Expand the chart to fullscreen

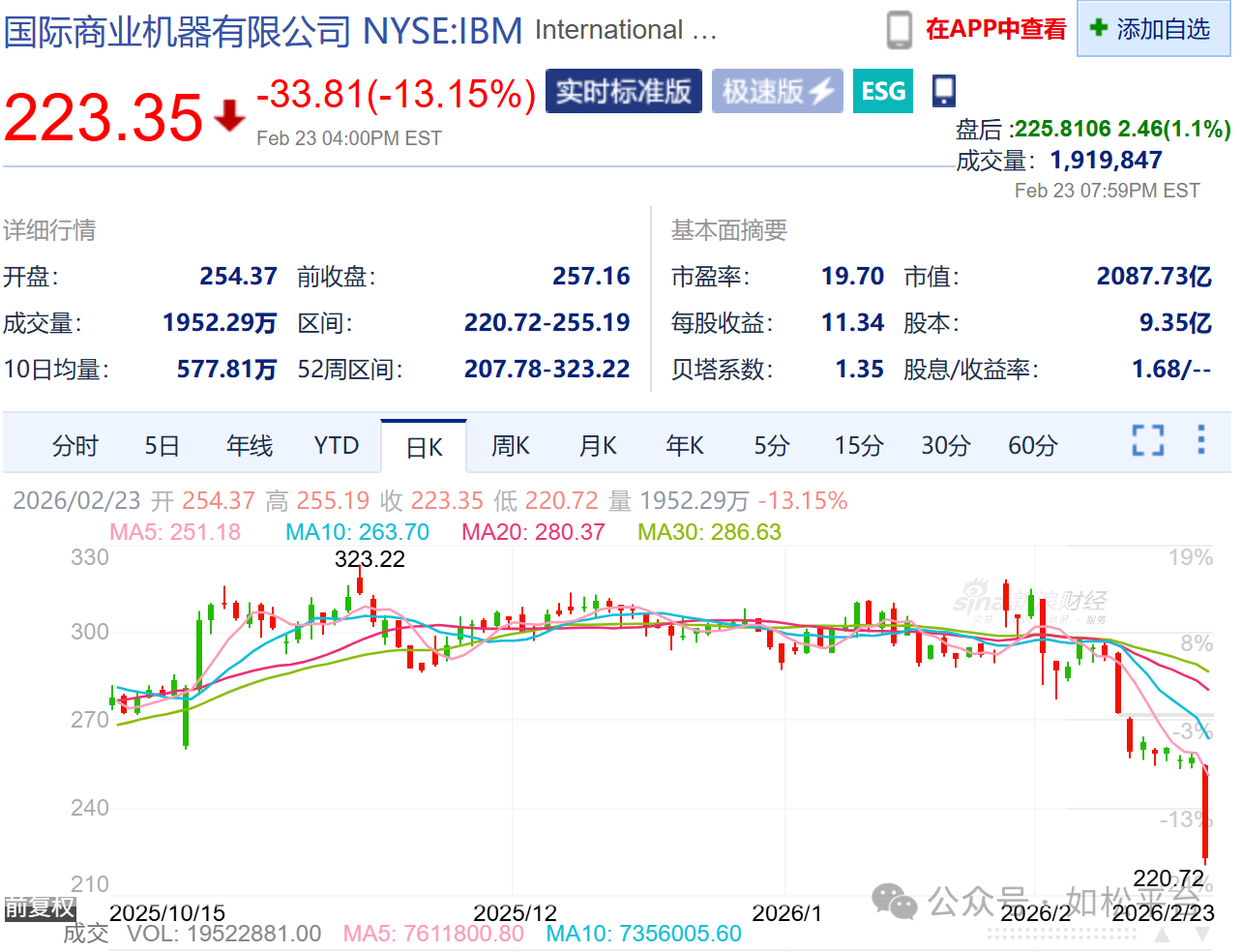(x=1147, y=440)
